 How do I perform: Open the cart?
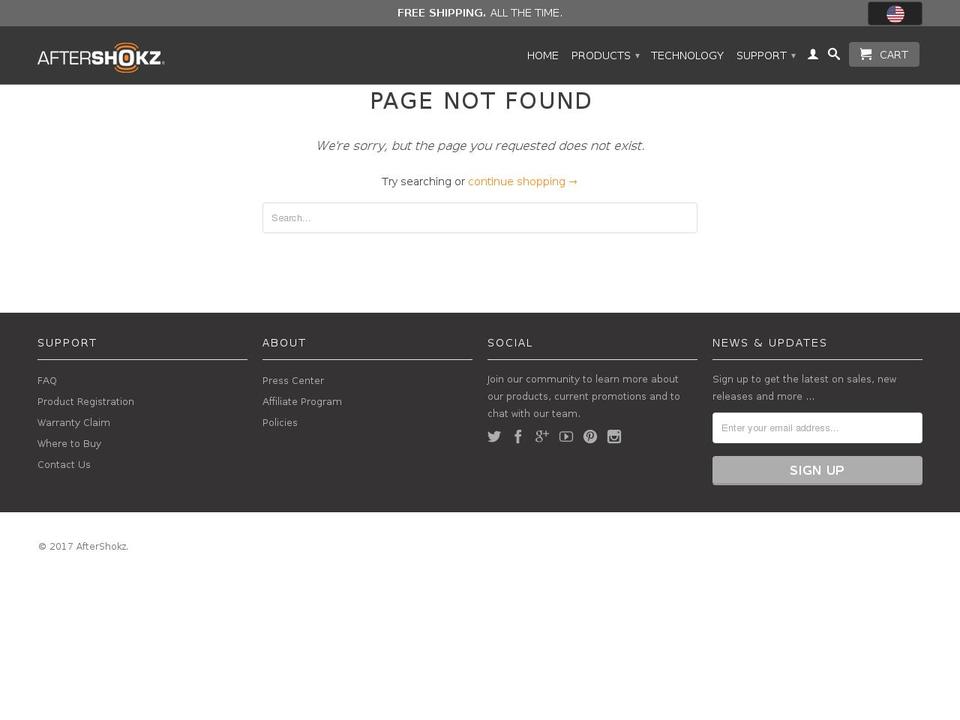point(883,54)
